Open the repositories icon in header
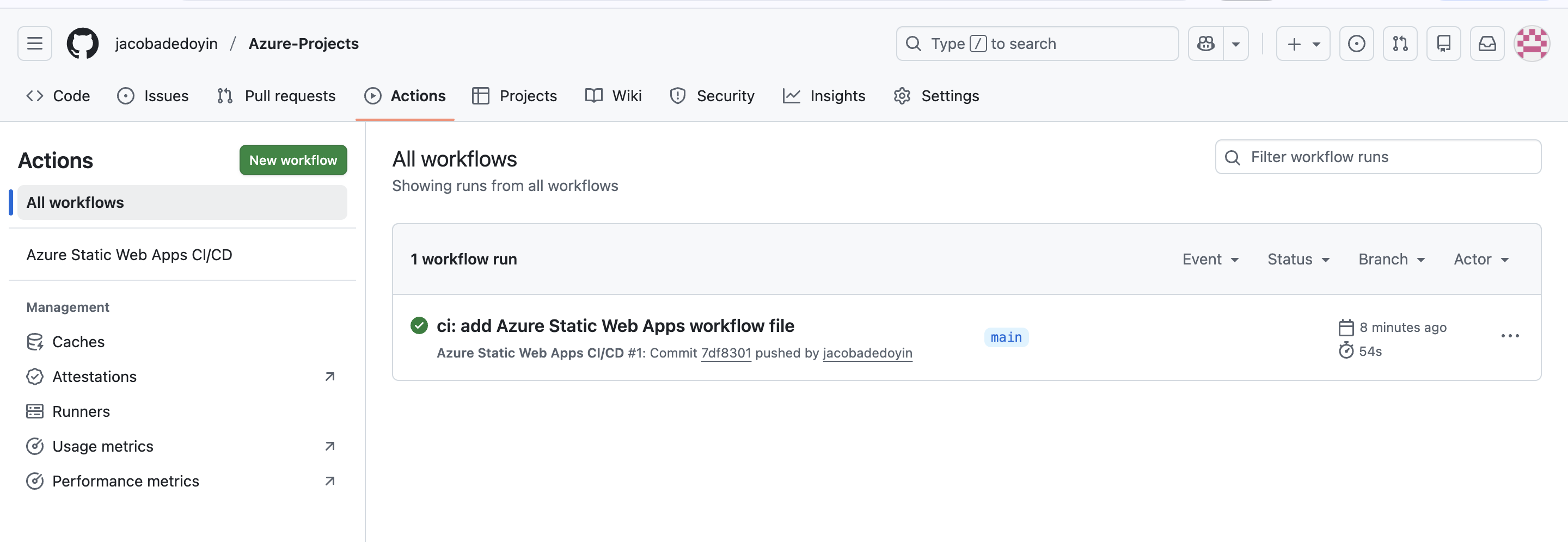Viewport: 1568px width, 542px height. [1444, 44]
